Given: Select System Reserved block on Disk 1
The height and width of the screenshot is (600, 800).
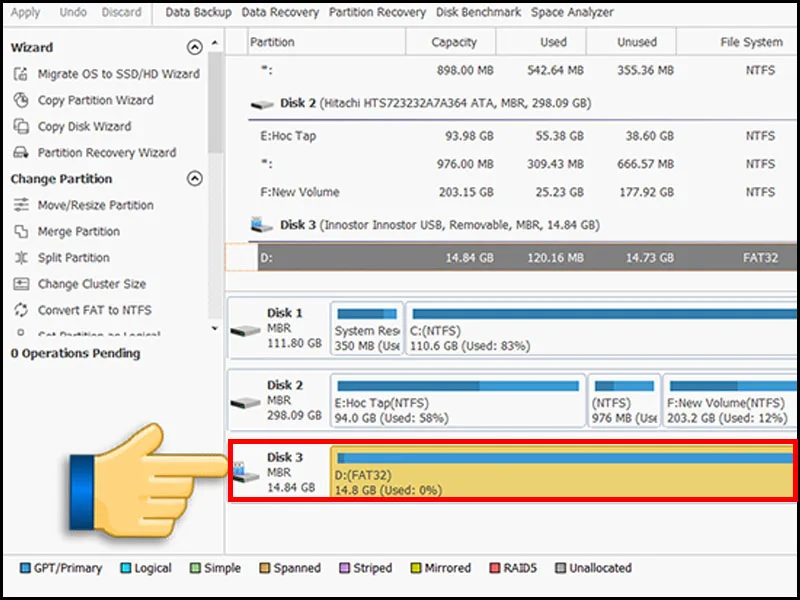Looking at the screenshot, I should coord(367,330).
